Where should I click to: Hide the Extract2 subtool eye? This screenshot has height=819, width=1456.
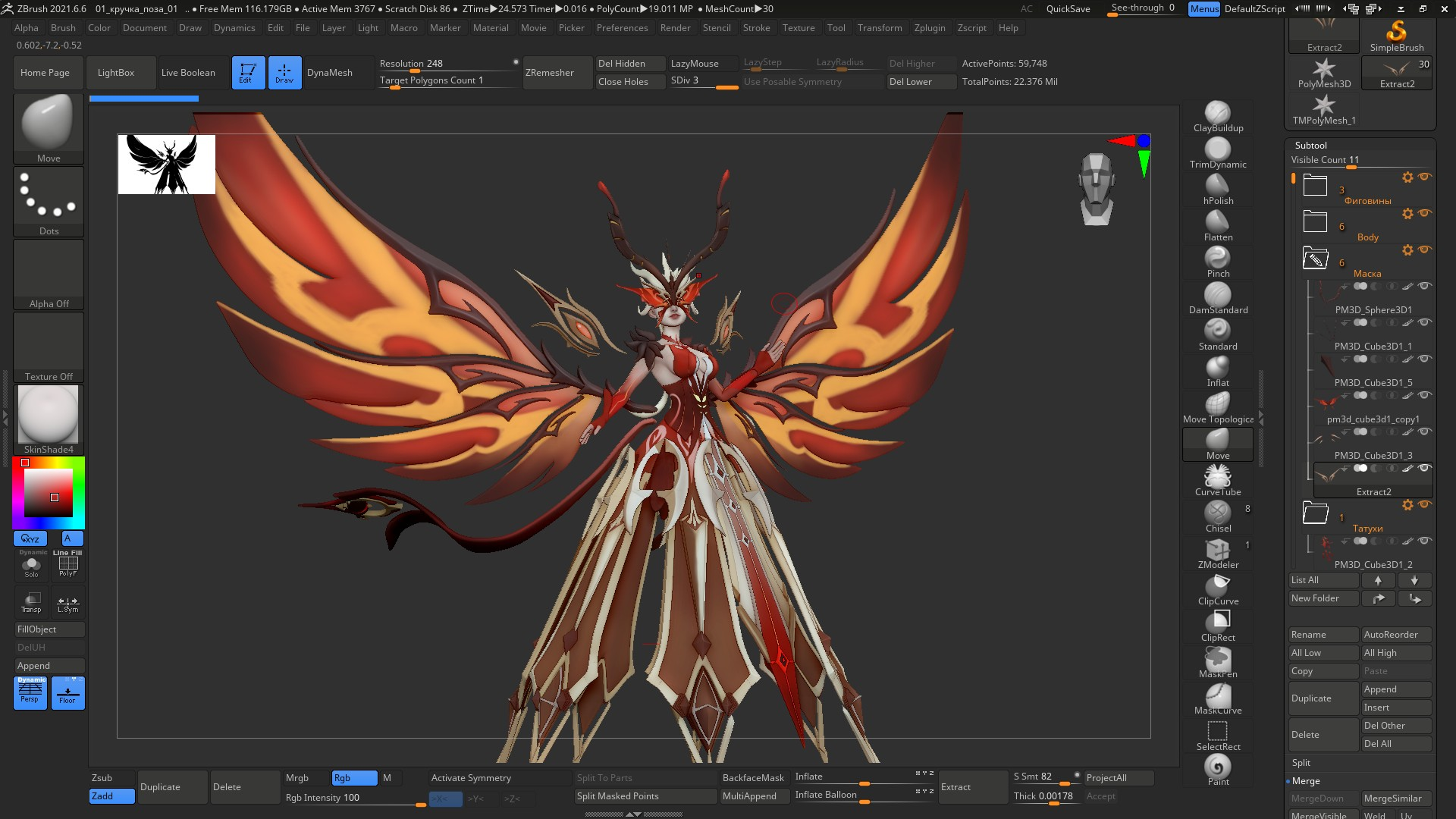coord(1424,468)
